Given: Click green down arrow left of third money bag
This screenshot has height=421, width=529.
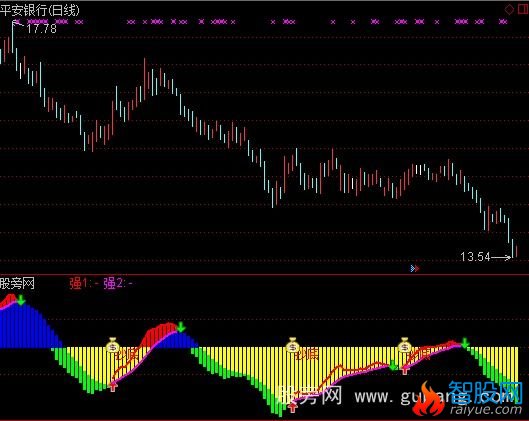Looking at the screenshot, I should click(393, 365).
